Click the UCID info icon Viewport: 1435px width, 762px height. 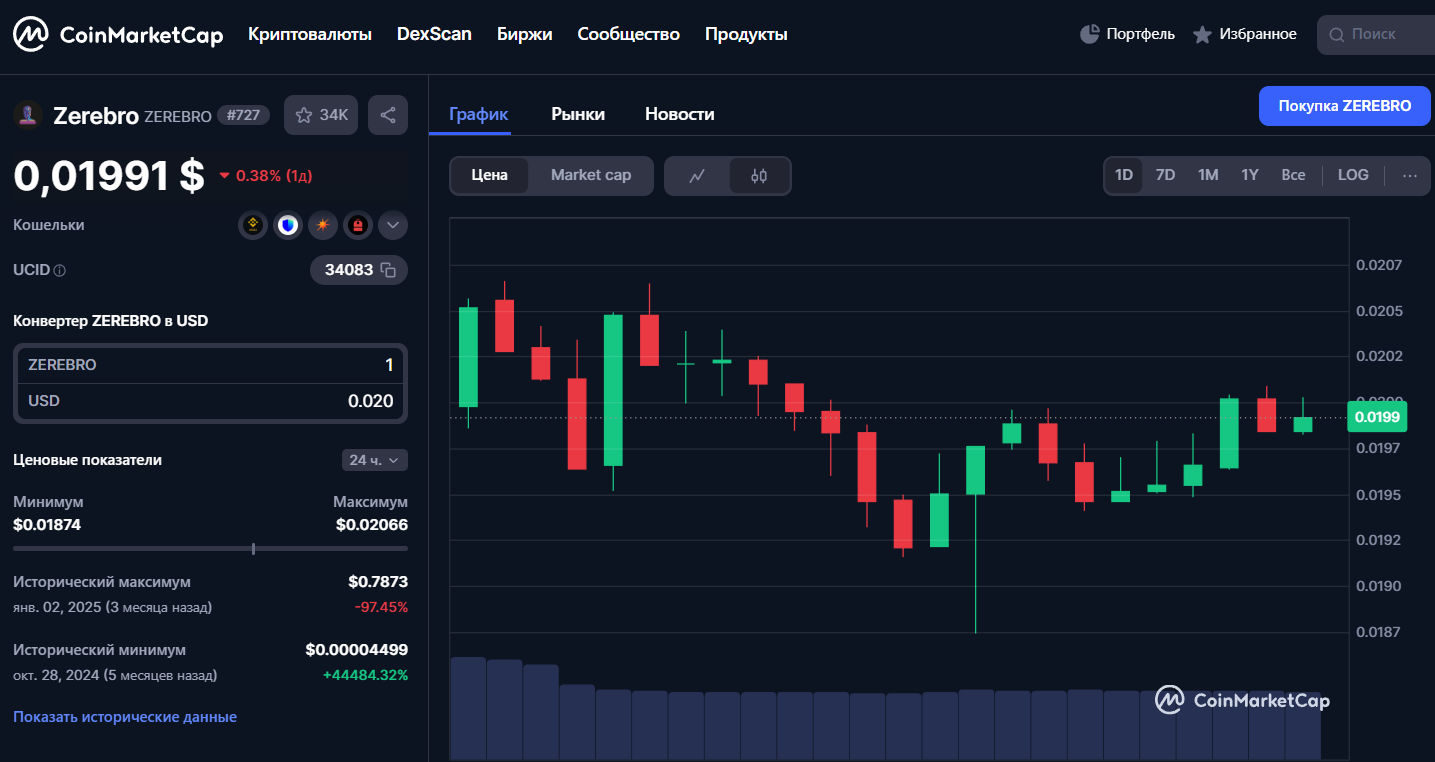pyautogui.click(x=59, y=270)
